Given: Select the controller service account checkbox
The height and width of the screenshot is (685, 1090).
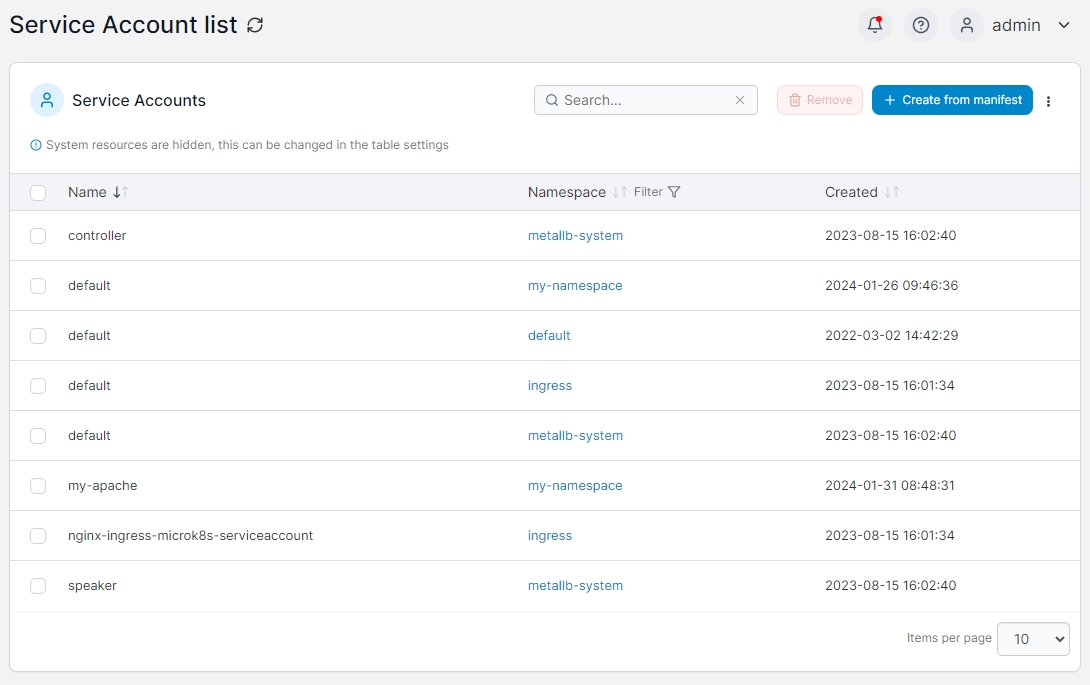Looking at the screenshot, I should click(38, 236).
